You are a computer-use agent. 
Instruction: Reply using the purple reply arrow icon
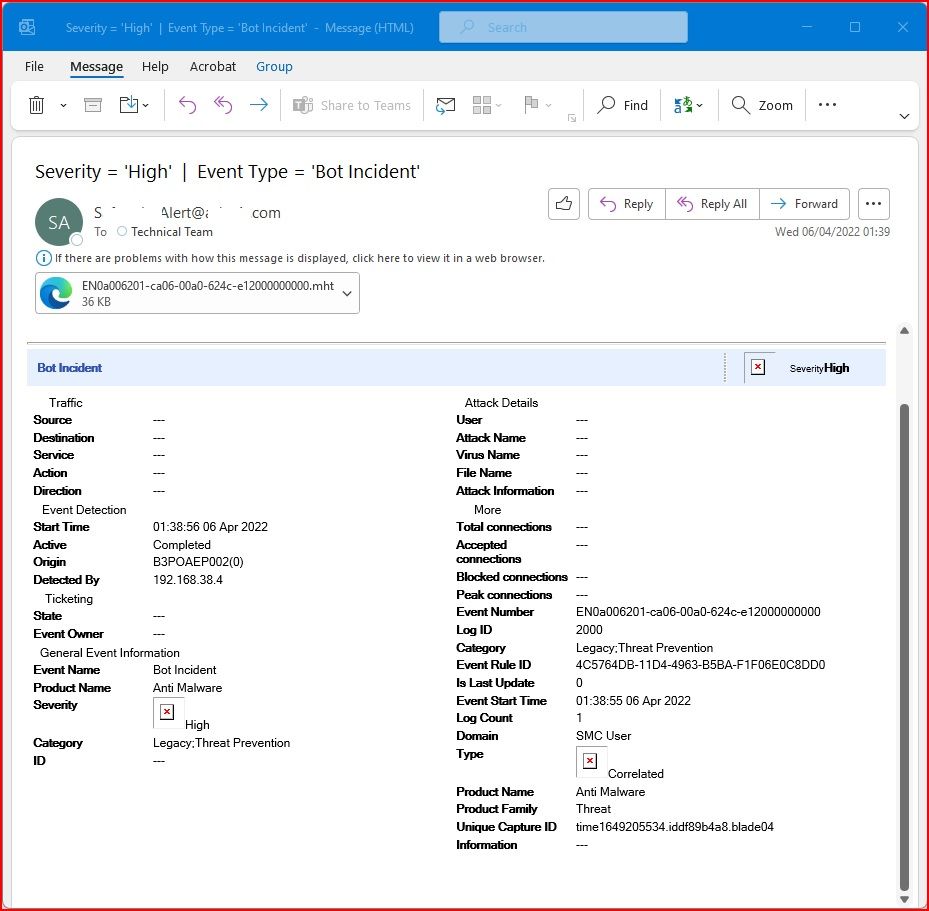coord(187,104)
